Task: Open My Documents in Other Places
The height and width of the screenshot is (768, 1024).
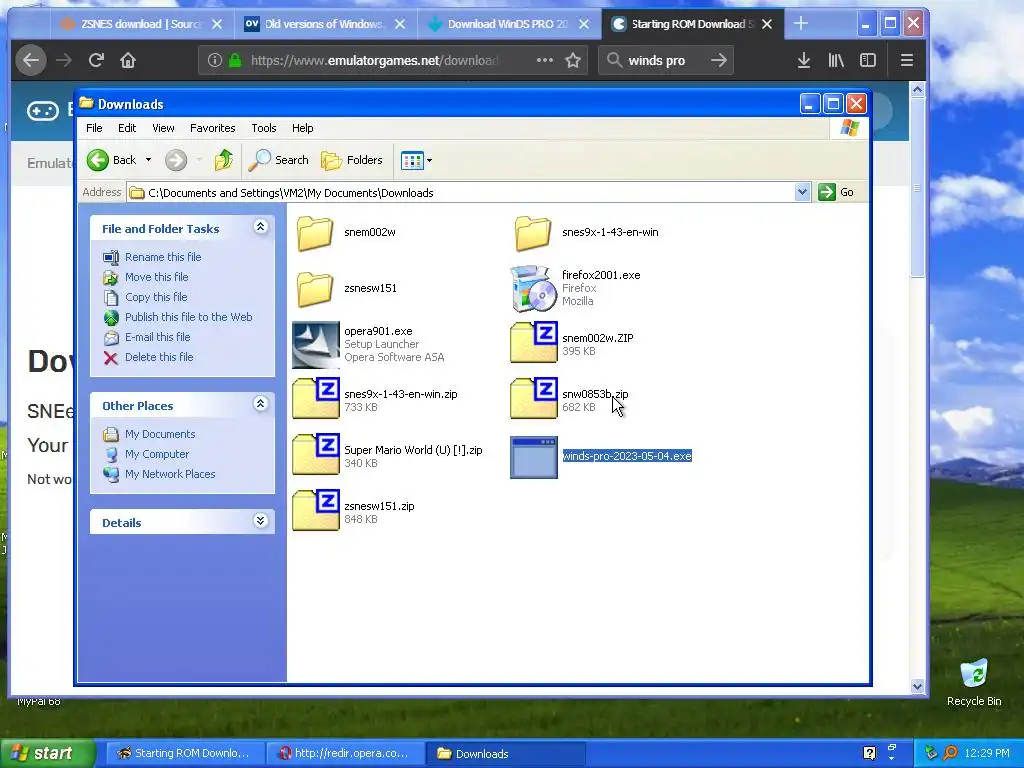Action: (160, 434)
